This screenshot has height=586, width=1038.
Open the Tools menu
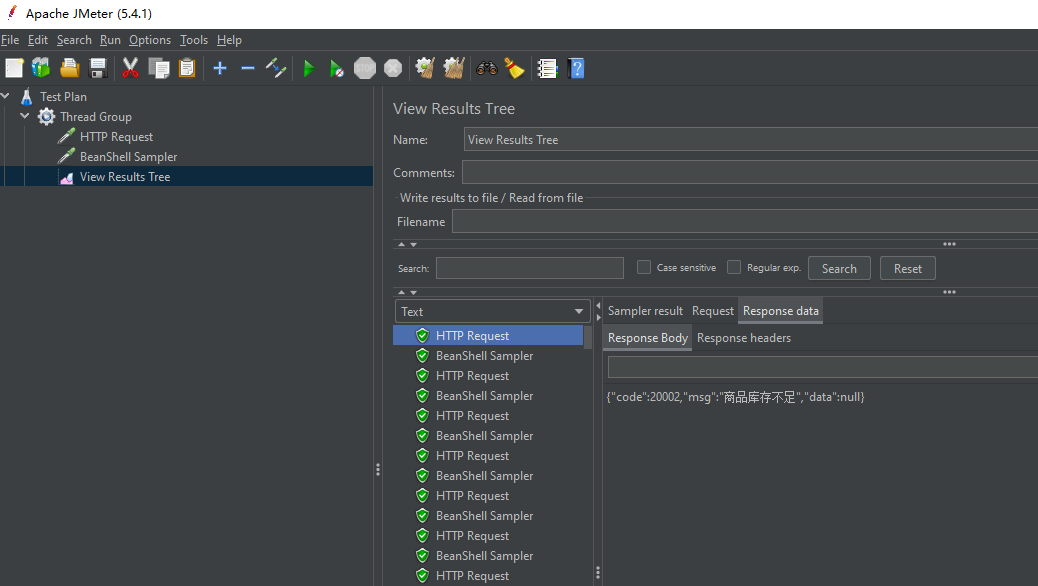coord(194,40)
